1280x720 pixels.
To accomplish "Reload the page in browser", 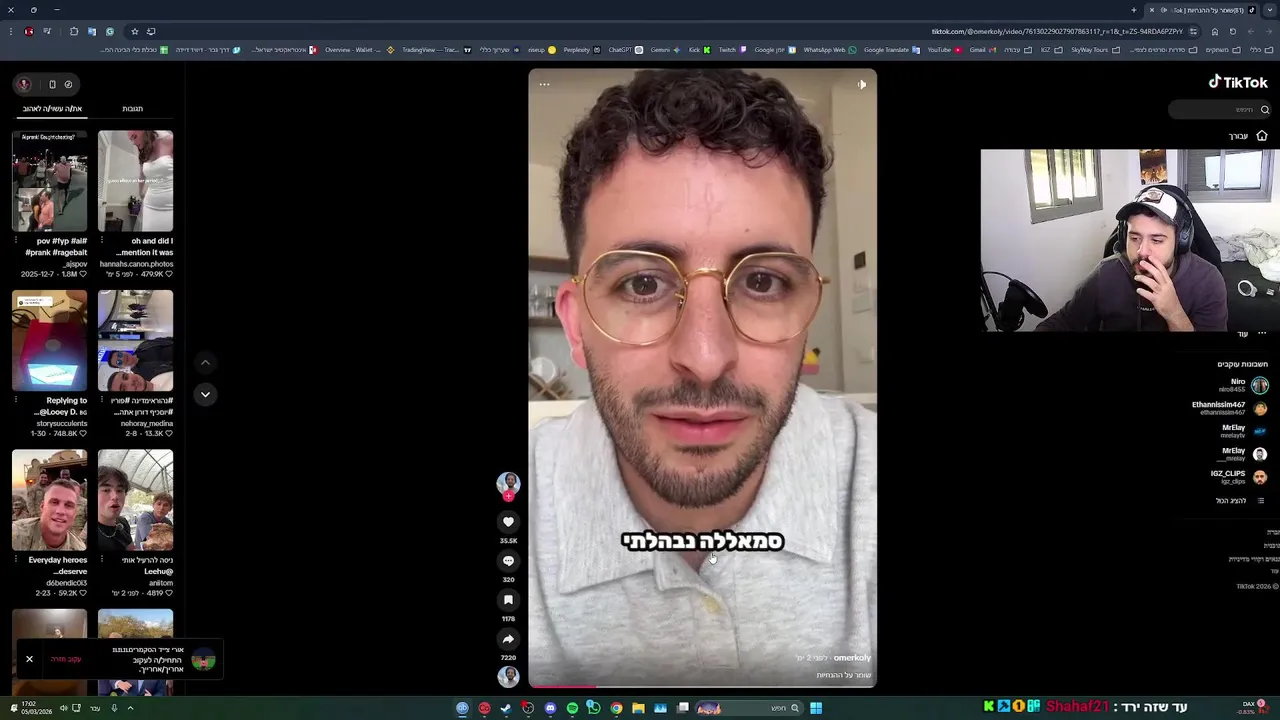I will pos(1232,31).
